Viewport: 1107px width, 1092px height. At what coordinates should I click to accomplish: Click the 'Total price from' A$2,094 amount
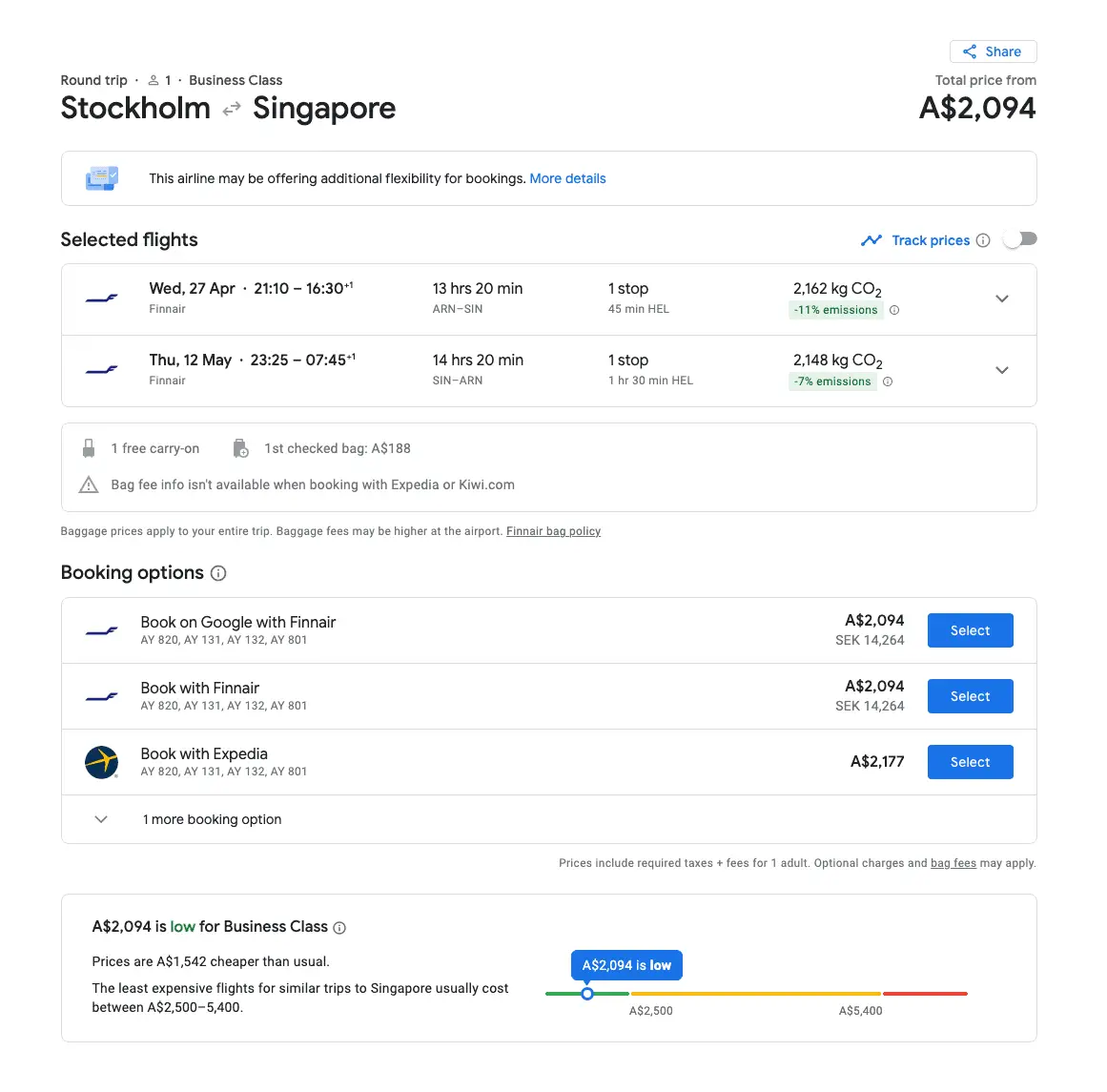[977, 108]
